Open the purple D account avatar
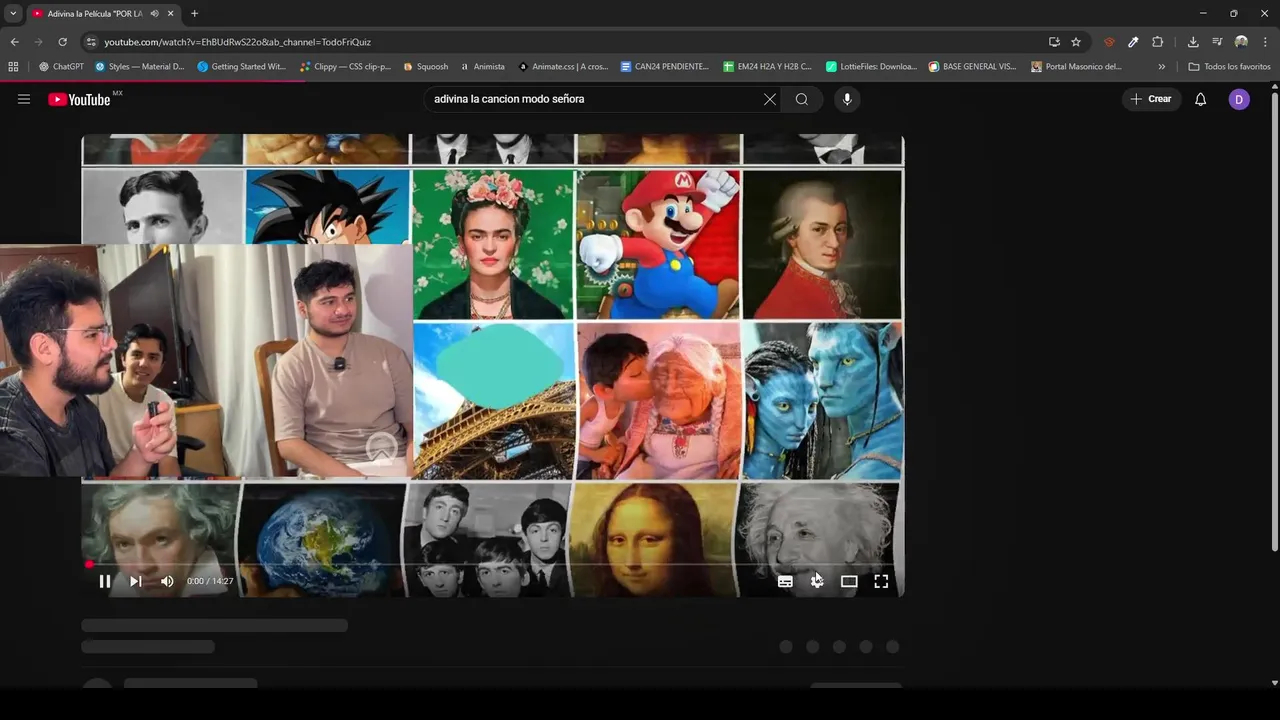 (x=1239, y=99)
